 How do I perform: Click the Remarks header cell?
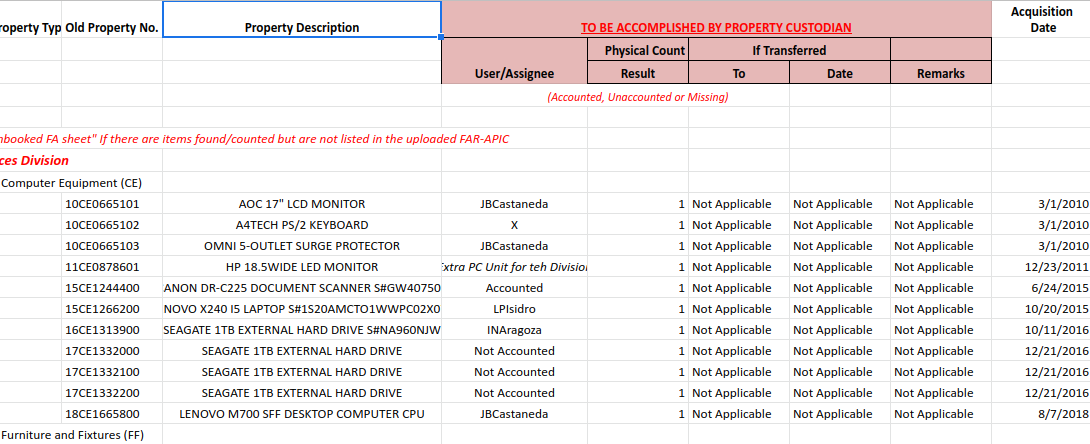941,73
